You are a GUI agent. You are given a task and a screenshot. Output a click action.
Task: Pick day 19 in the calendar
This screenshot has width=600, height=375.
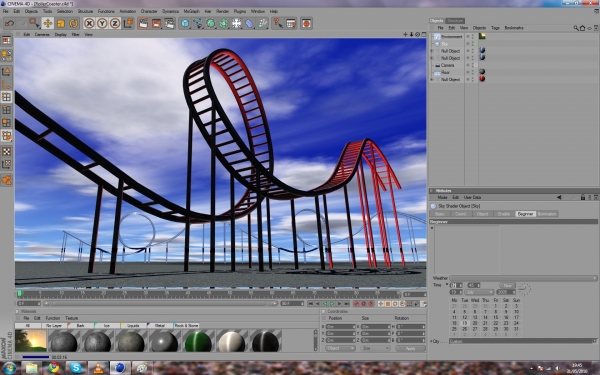pyautogui.click(x=465, y=323)
